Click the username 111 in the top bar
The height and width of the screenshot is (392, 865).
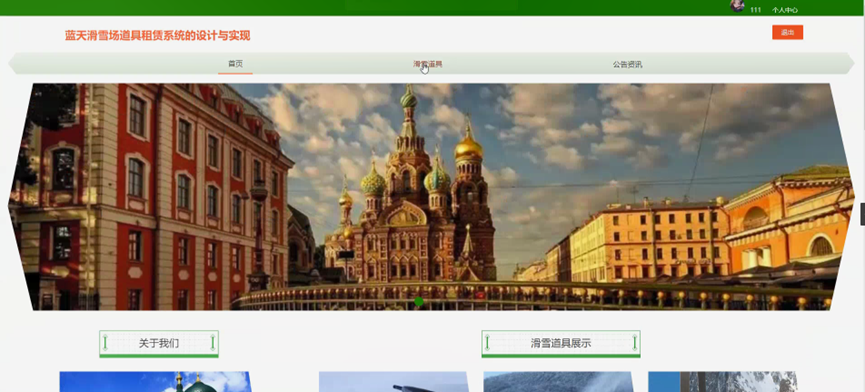[756, 10]
